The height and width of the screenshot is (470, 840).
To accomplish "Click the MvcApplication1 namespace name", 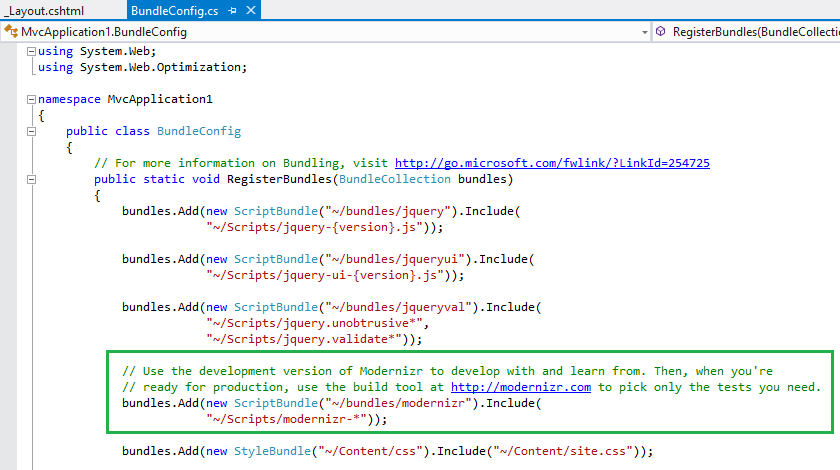I will 160,99.
